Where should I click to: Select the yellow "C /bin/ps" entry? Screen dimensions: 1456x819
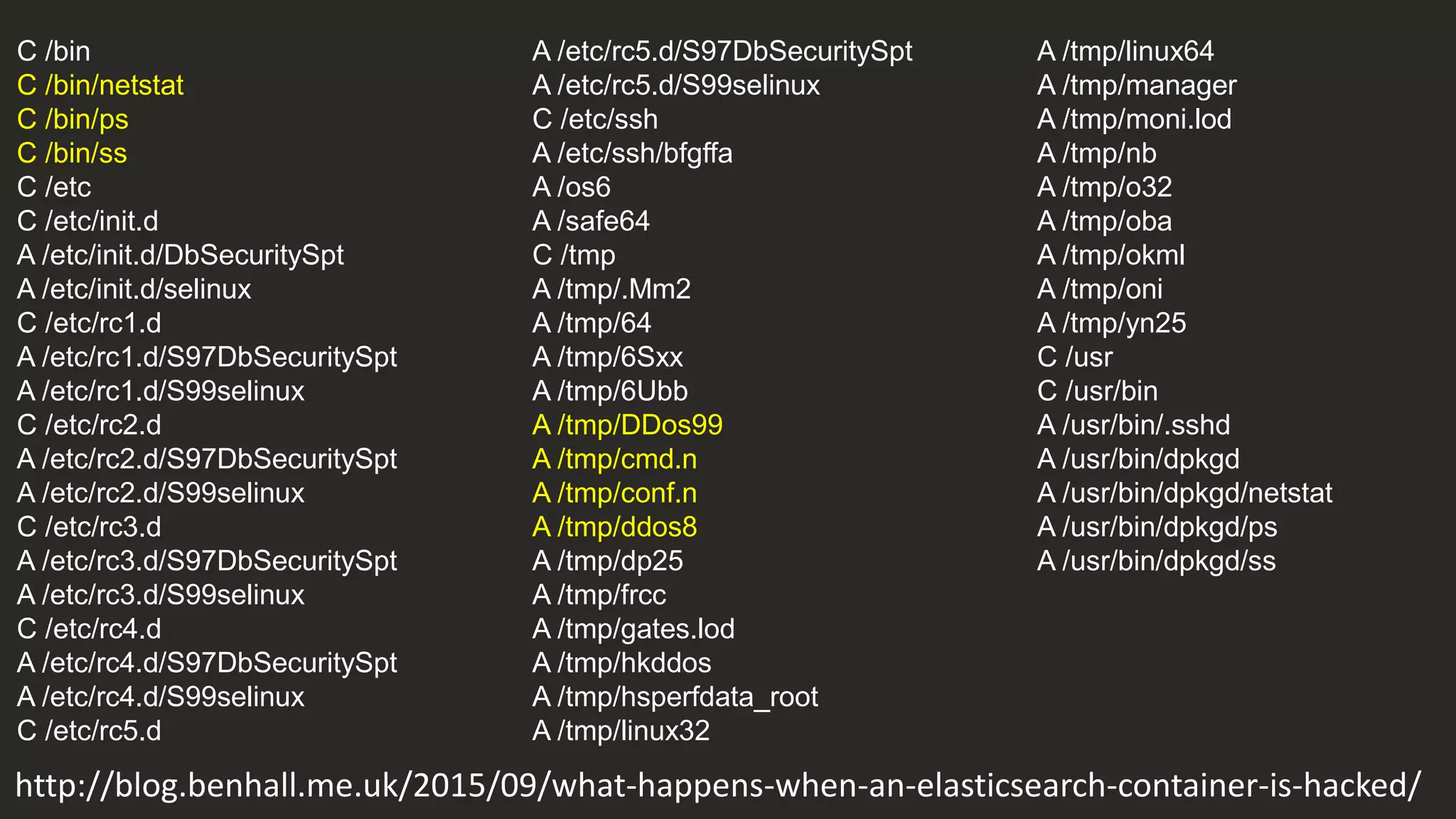73,119
